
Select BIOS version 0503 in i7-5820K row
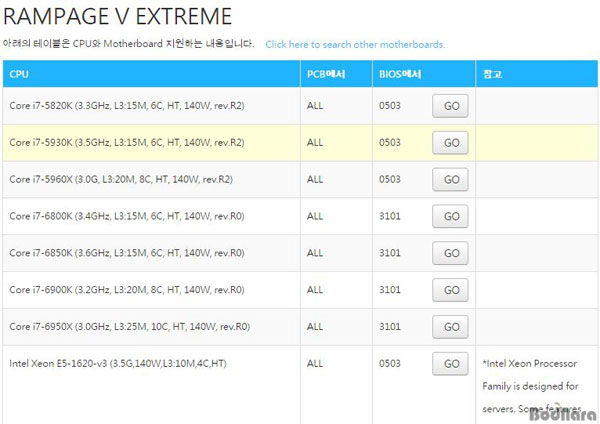click(390, 106)
